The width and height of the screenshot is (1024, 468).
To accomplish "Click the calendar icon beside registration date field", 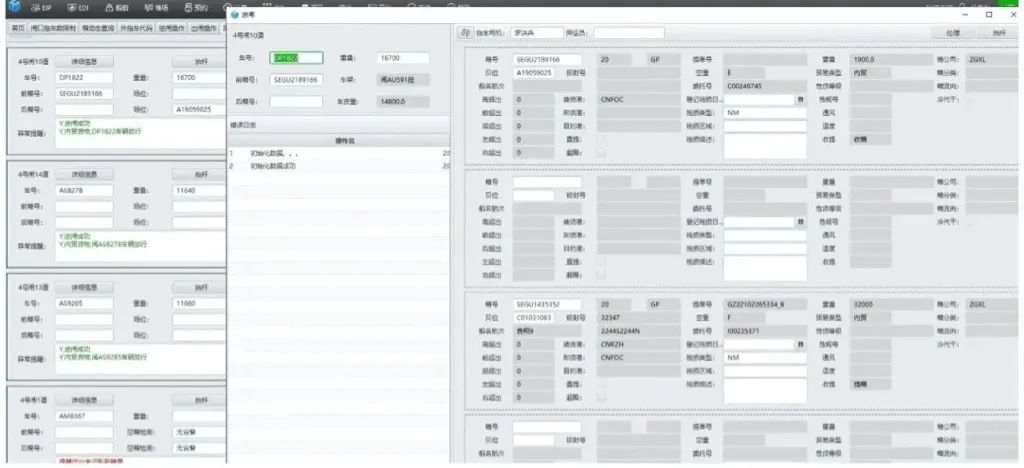I will [x=800, y=99].
